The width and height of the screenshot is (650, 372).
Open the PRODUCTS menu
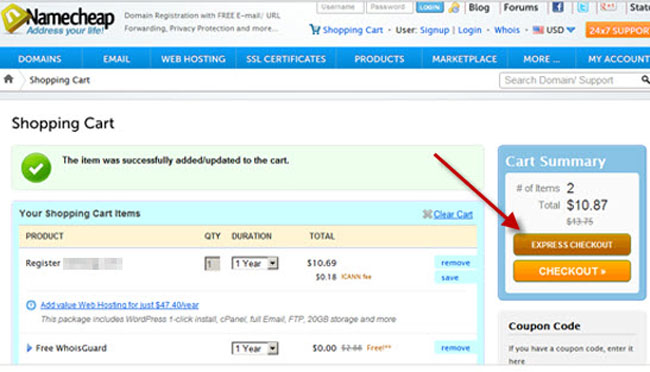(379, 59)
